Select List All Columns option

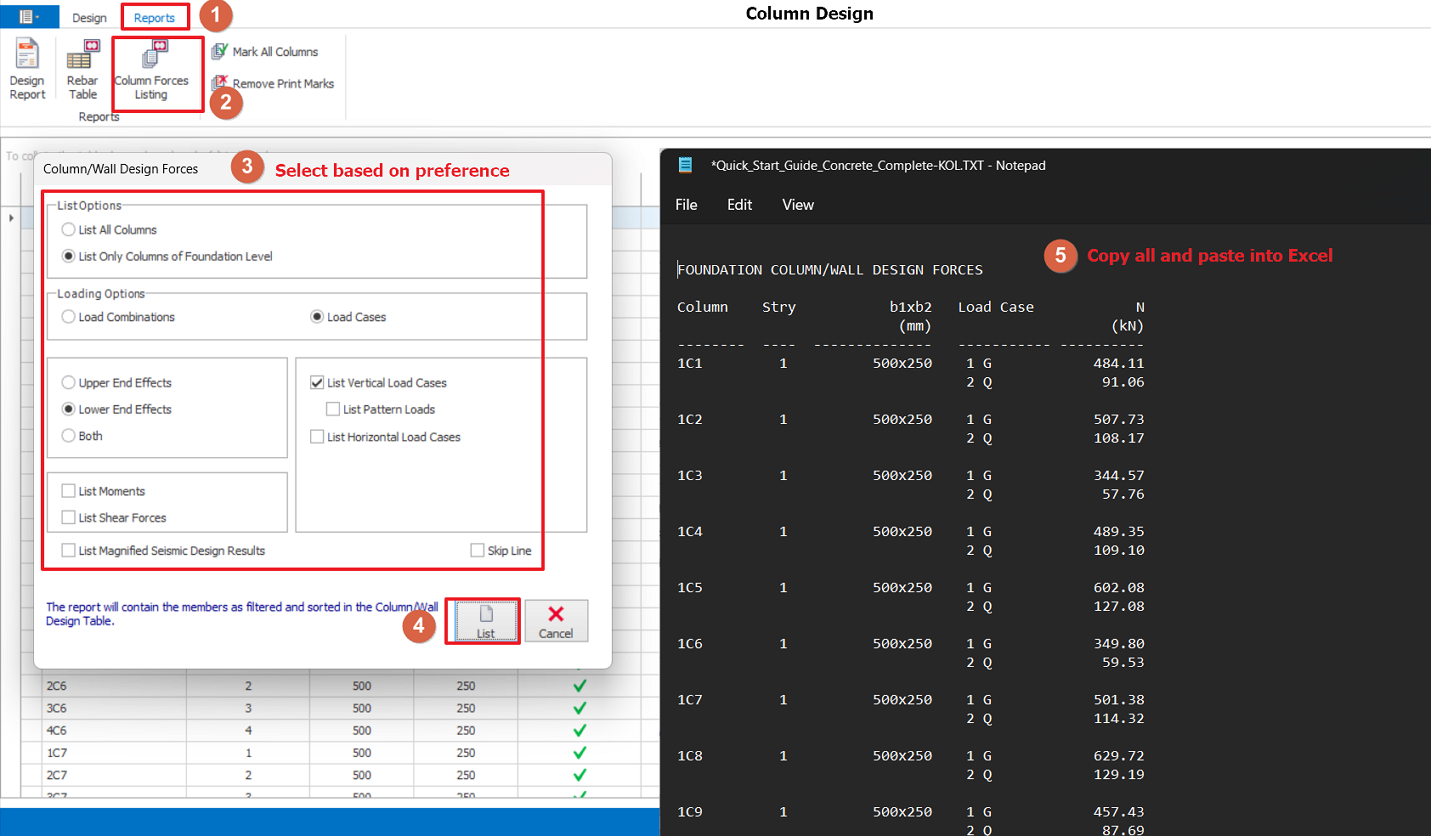pyautogui.click(x=68, y=230)
